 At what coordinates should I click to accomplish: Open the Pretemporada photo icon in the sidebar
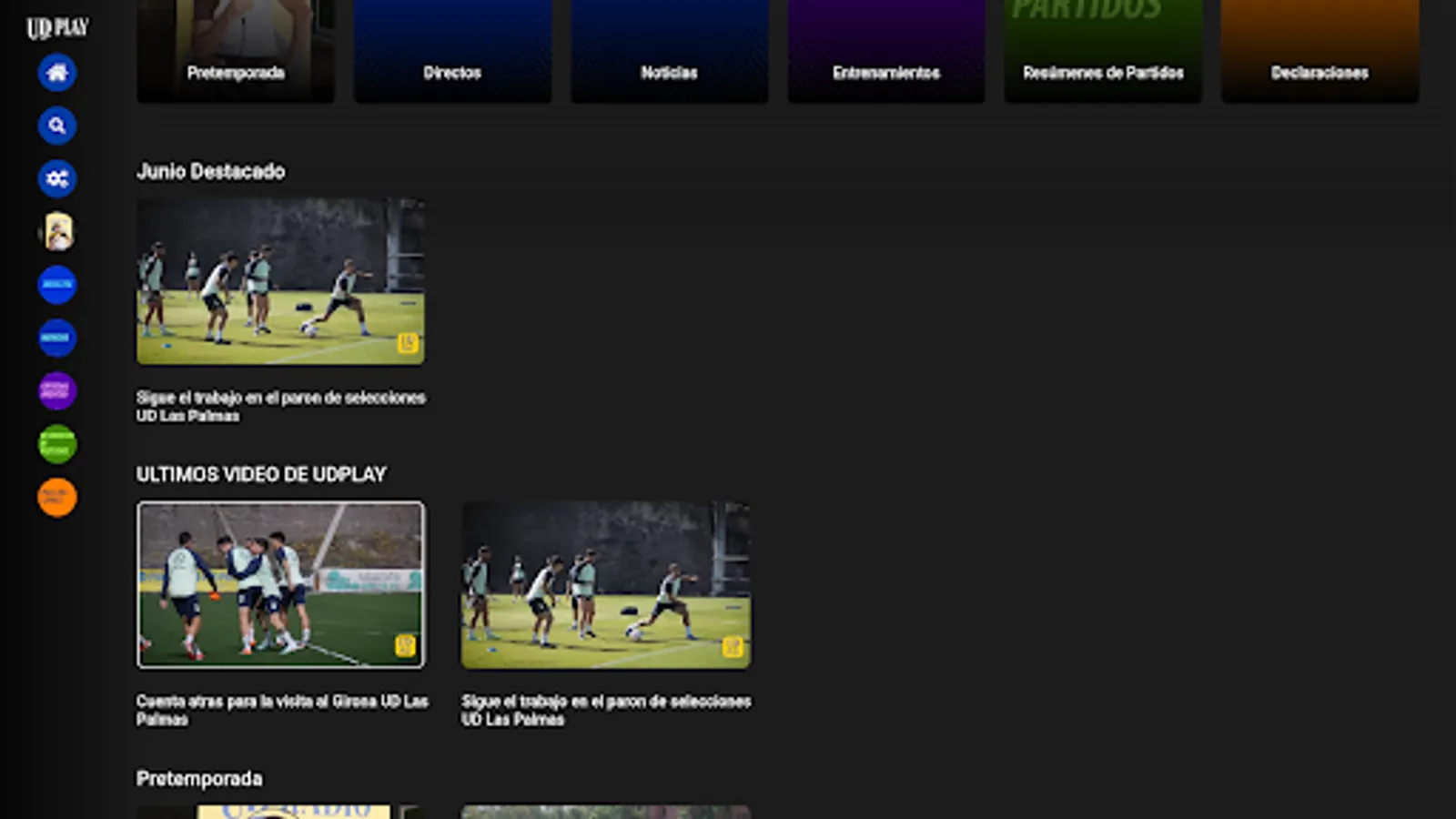point(58,232)
